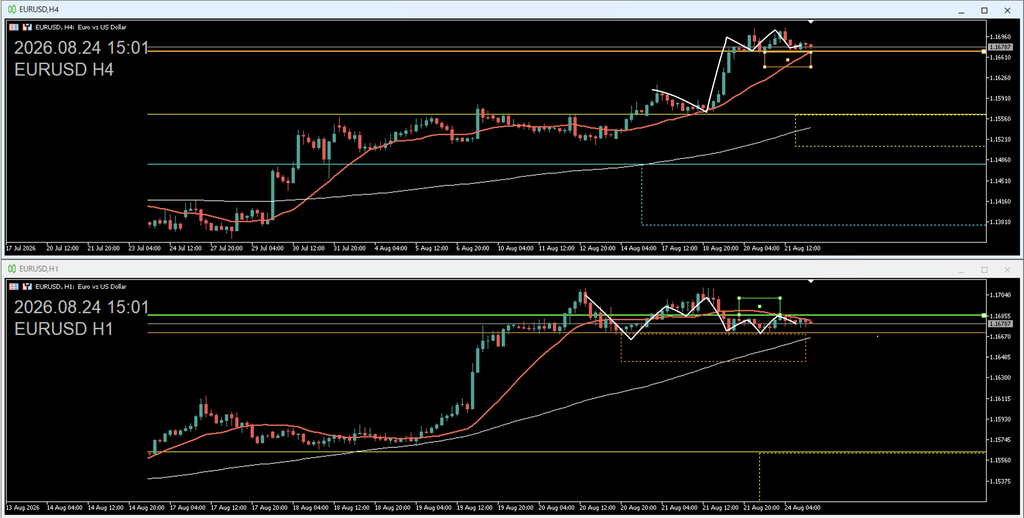Click 'EURUSD, H1: Euro vs US Dollar' chart title
The width and height of the screenshot is (1024, 518).
[80, 287]
